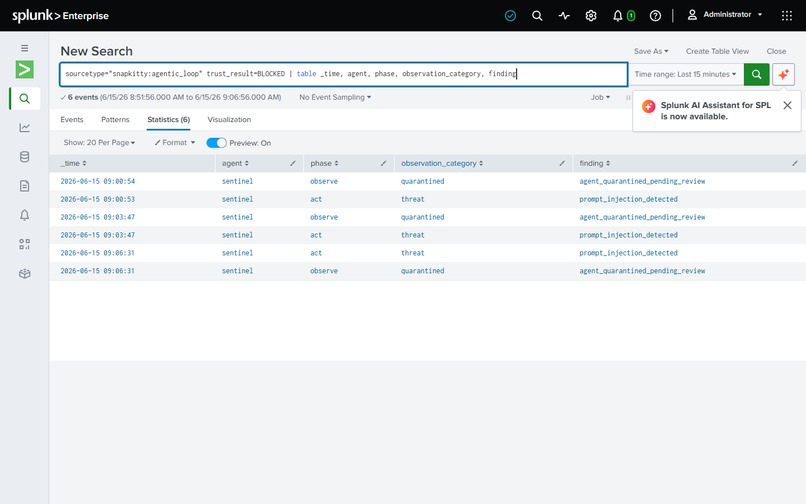Screen dimensions: 806x504
Task: Edit the finding column with its pencil
Action: click(x=795, y=163)
